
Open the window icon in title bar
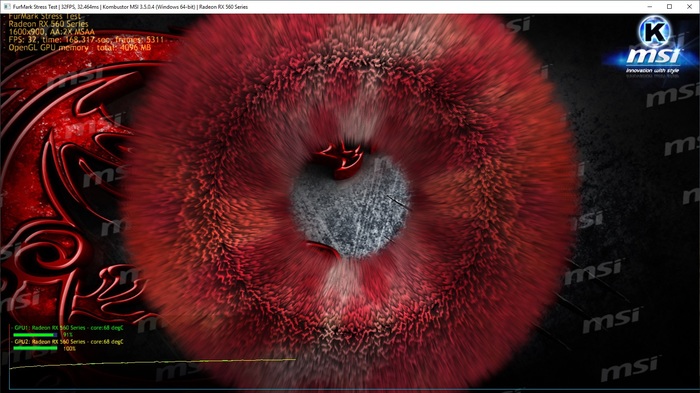7,7
